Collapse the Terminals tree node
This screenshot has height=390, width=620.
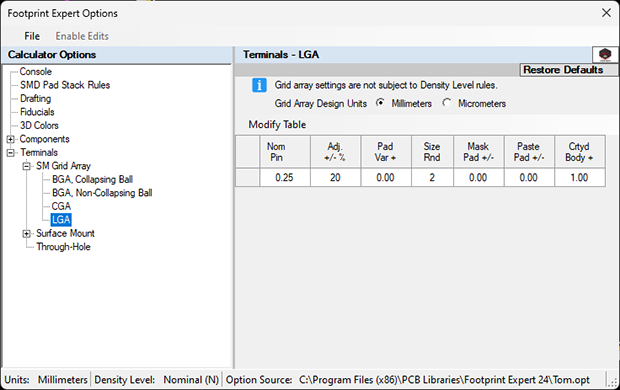[11, 153]
